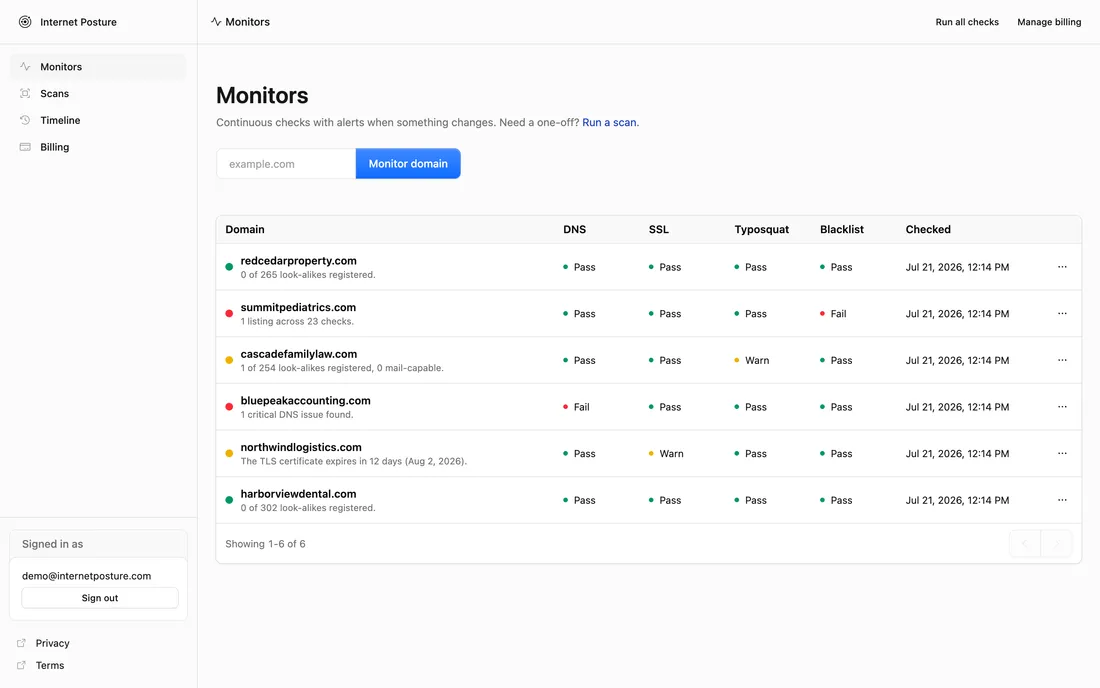1100x688 pixels.
Task: Click the yellow status dot for cascadefamilylaw.com
Action: [x=229, y=360]
